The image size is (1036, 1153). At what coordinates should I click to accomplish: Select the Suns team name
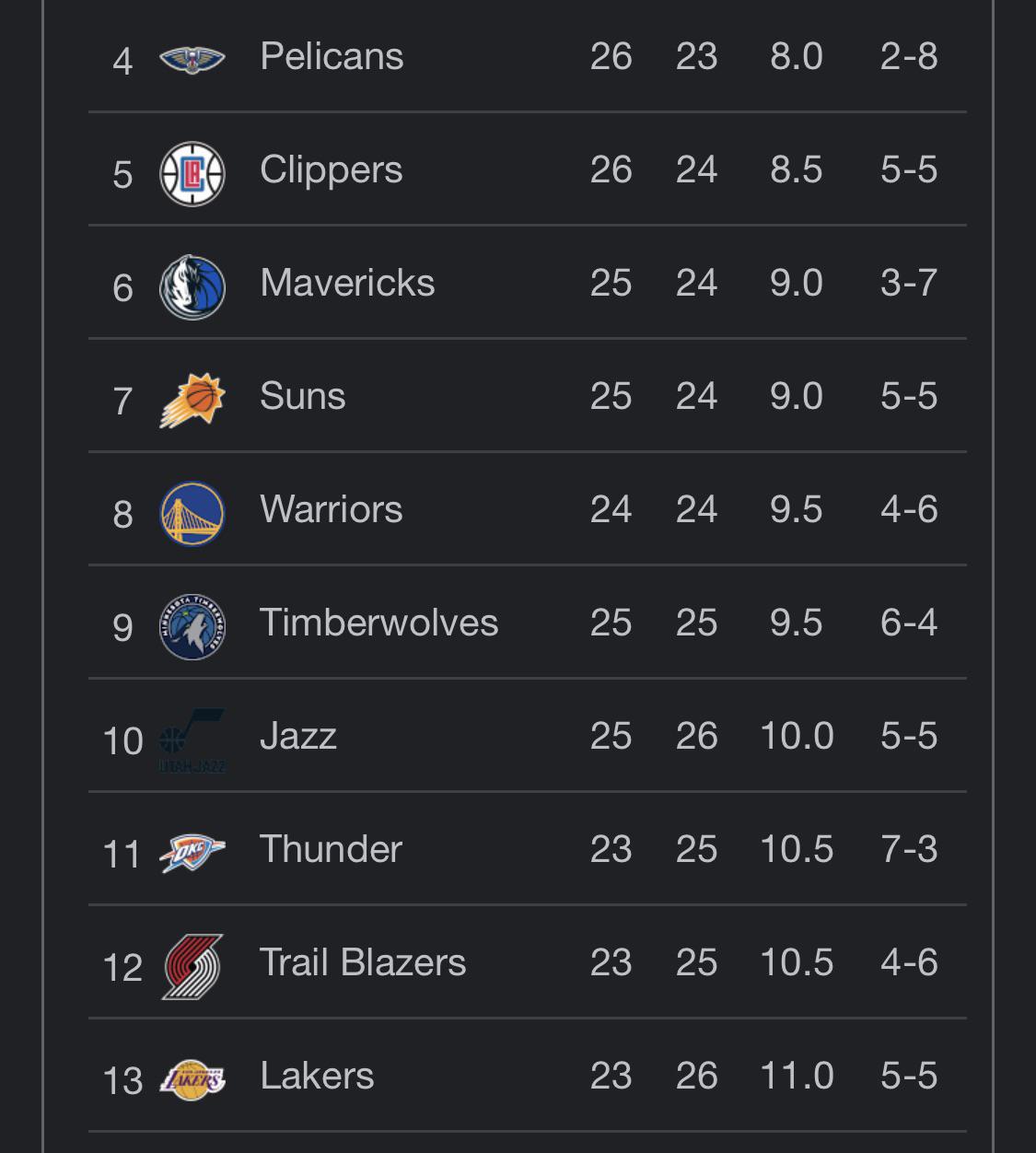tap(302, 397)
